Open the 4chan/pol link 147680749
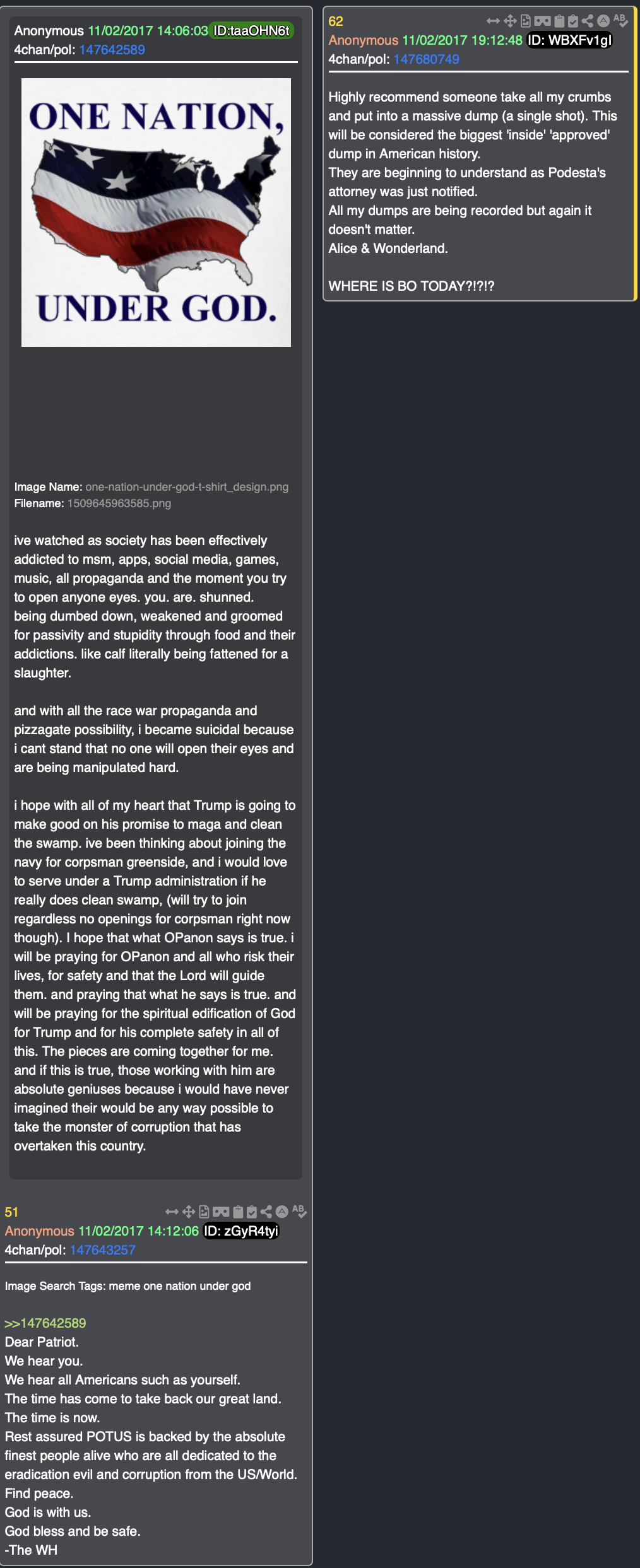This screenshot has width=640, height=1568. (426, 59)
